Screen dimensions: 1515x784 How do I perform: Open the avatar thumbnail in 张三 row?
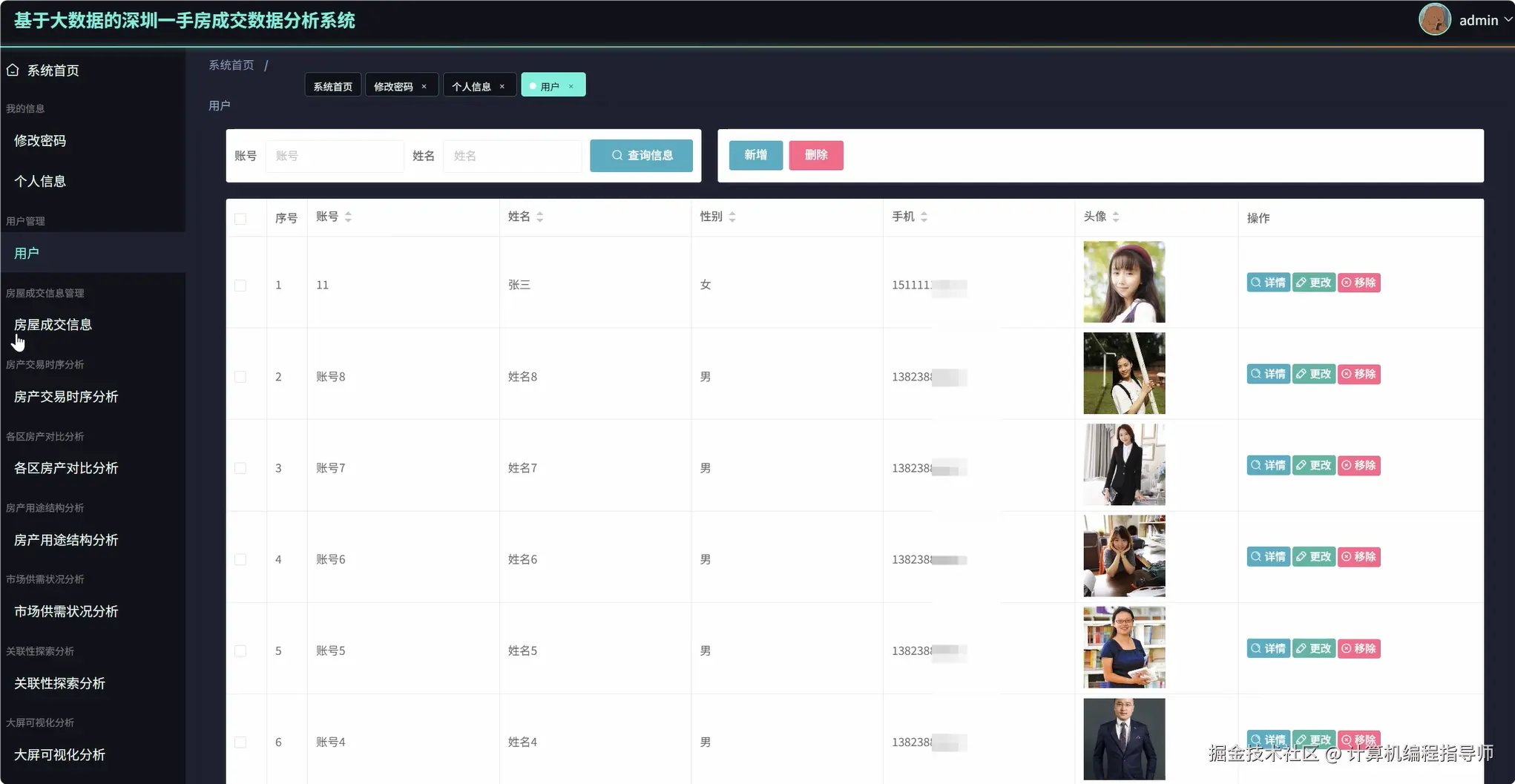click(1124, 282)
